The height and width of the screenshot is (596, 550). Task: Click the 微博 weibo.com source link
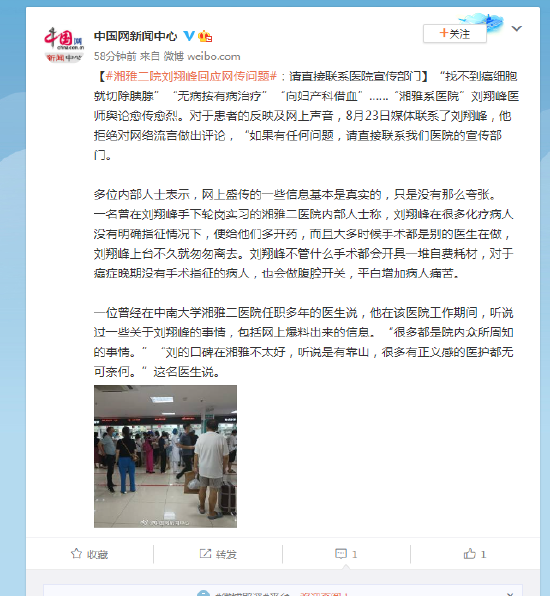(202, 56)
